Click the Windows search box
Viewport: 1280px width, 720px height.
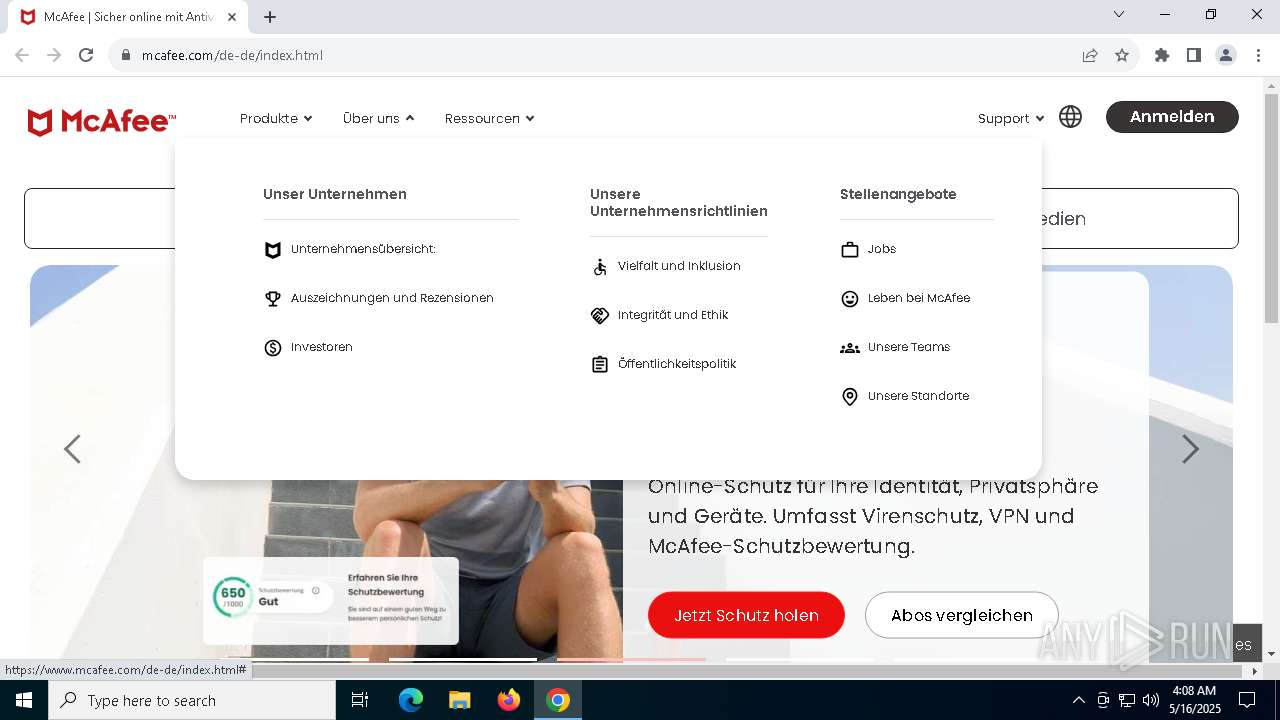192,700
